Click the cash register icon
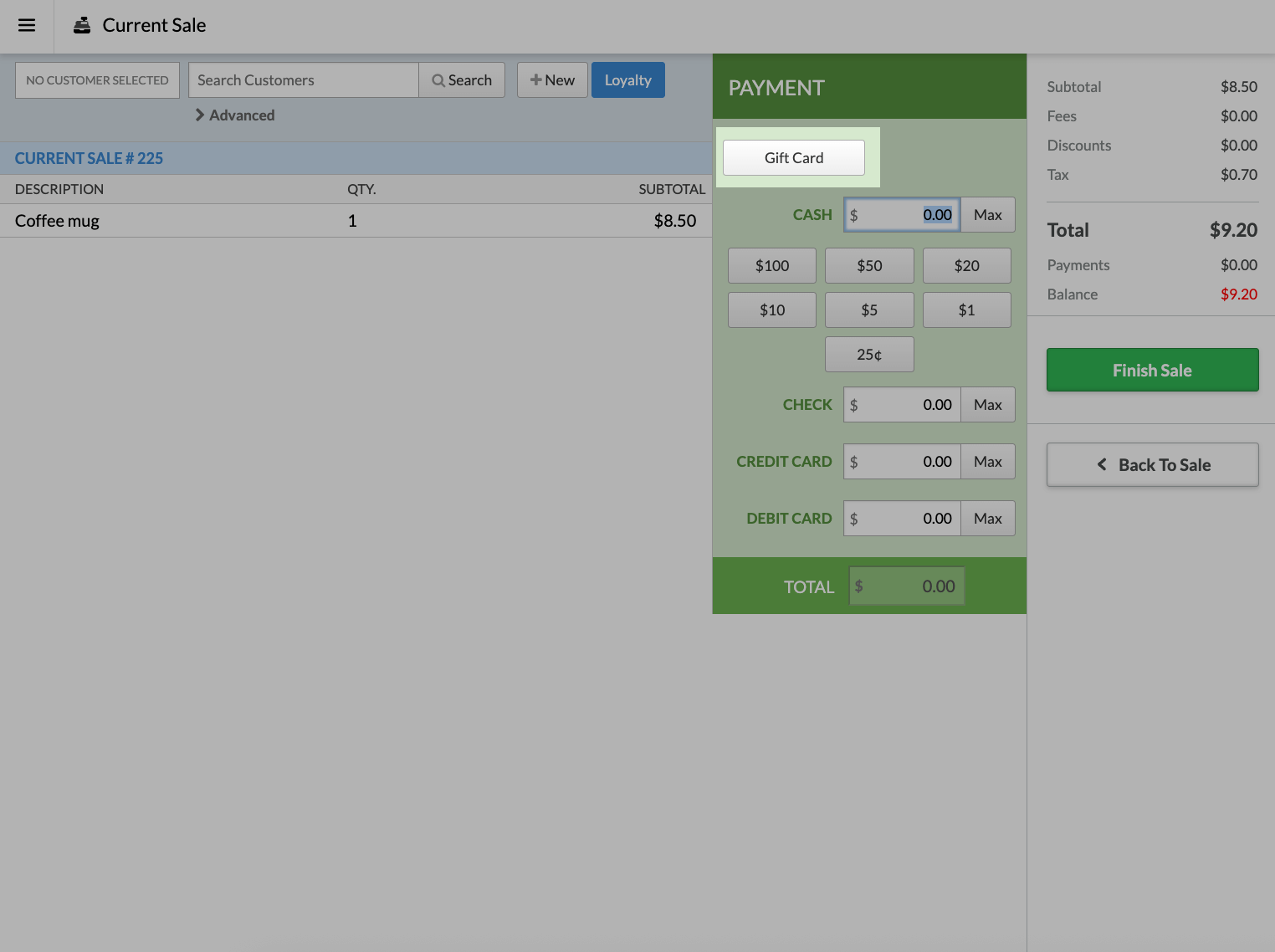This screenshot has width=1275, height=952. click(x=82, y=25)
